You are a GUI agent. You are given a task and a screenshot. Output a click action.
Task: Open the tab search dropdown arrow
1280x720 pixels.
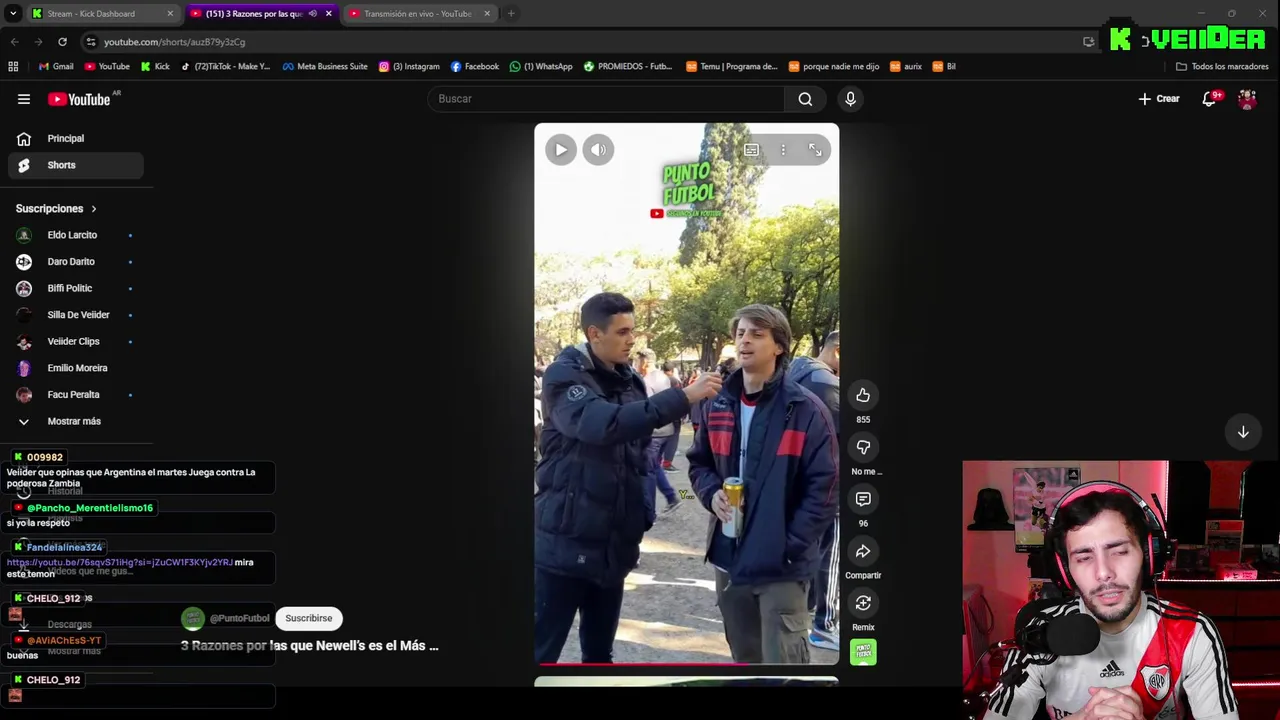(13, 14)
